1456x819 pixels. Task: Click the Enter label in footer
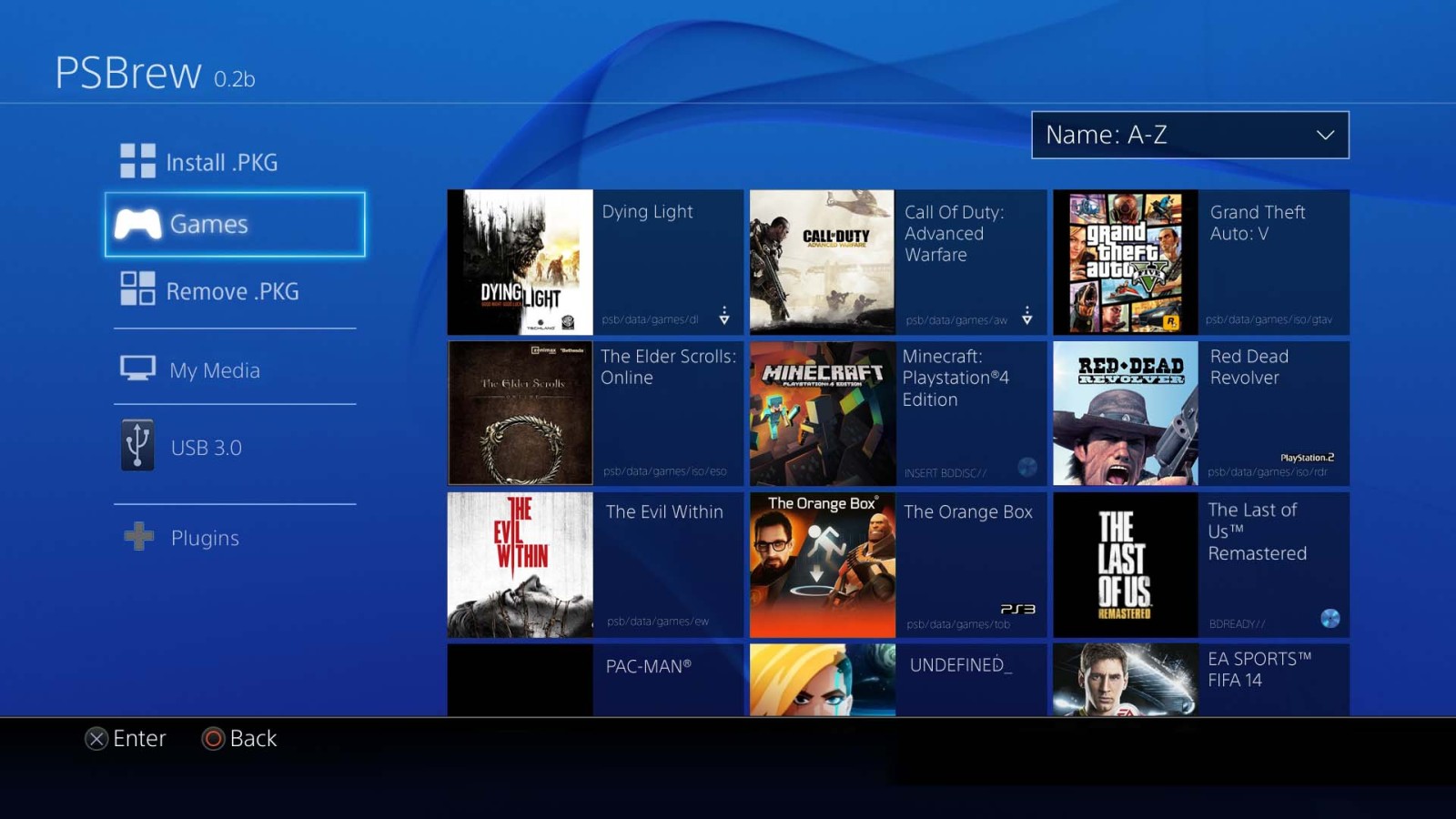pyautogui.click(x=139, y=738)
